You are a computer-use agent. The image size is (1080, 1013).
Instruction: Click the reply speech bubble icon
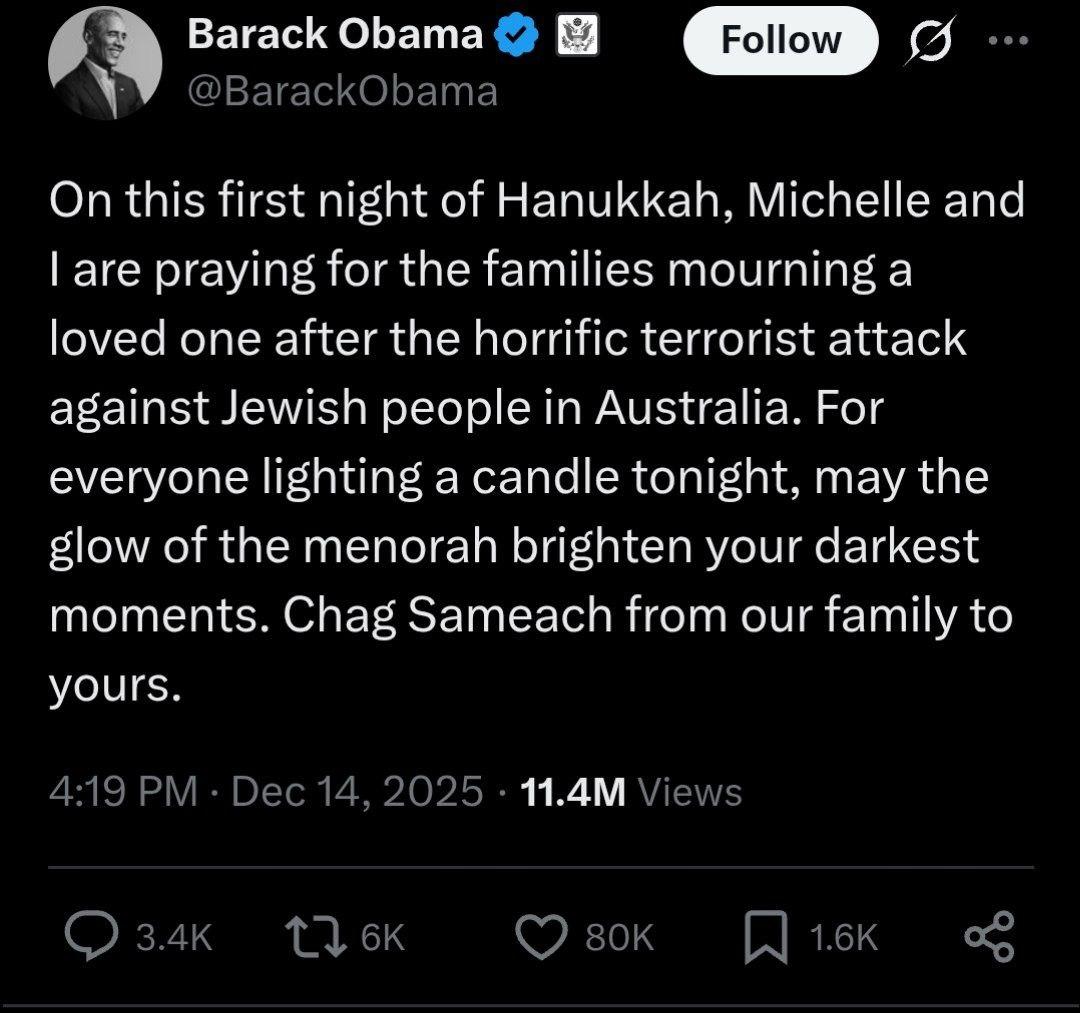(89, 937)
